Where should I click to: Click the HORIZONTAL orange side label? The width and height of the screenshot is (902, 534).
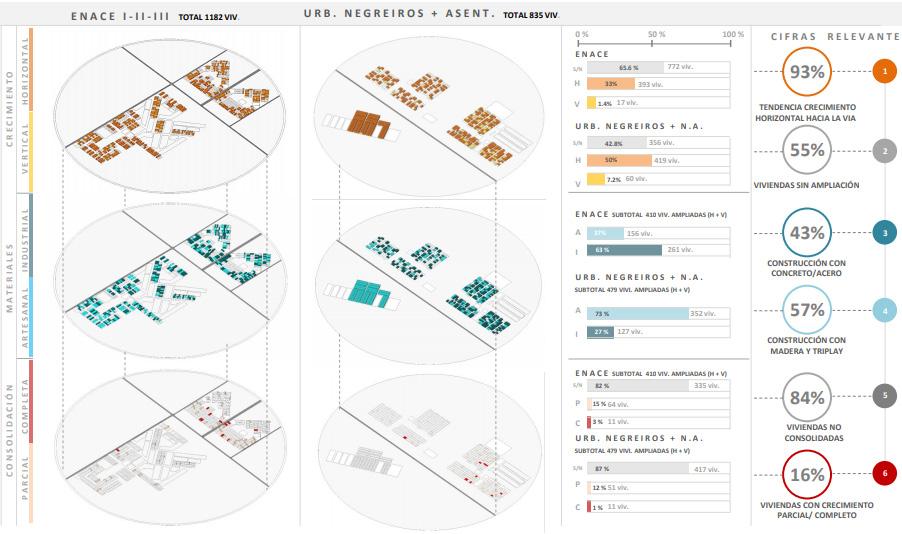[x=25, y=70]
